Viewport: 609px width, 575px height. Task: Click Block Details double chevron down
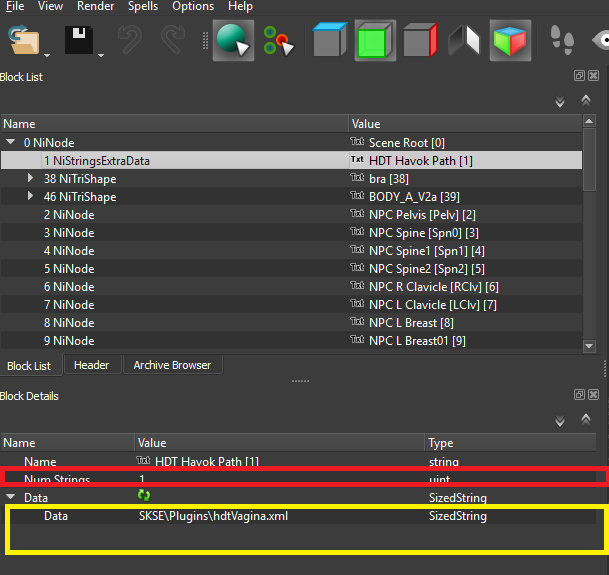(560, 421)
